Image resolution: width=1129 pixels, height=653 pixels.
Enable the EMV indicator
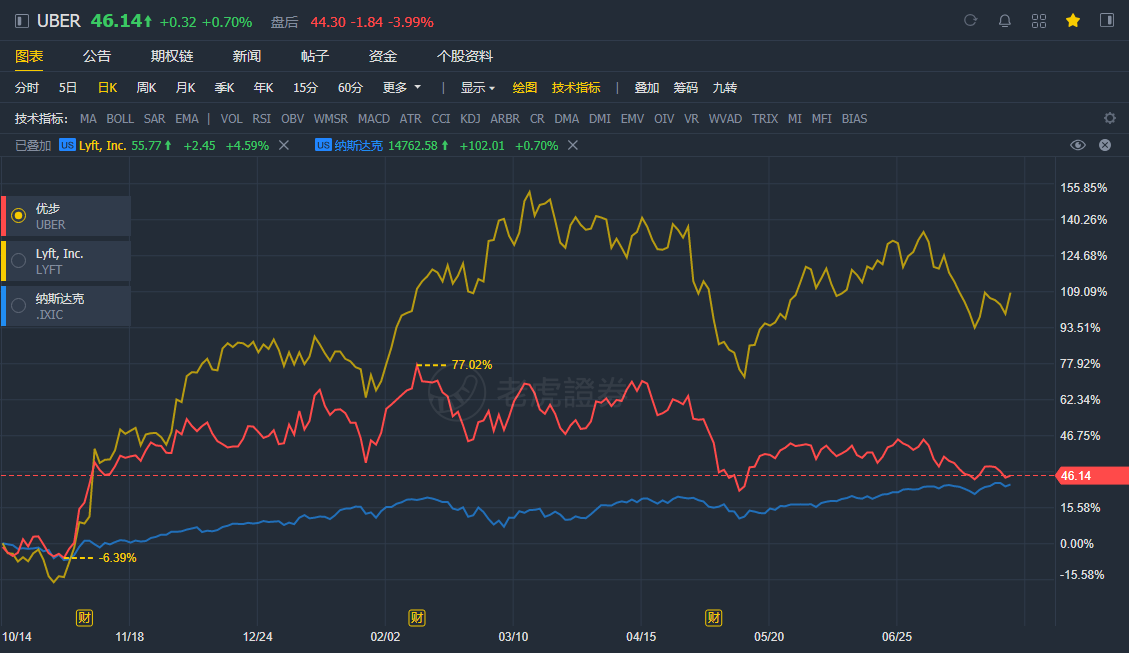coord(632,119)
